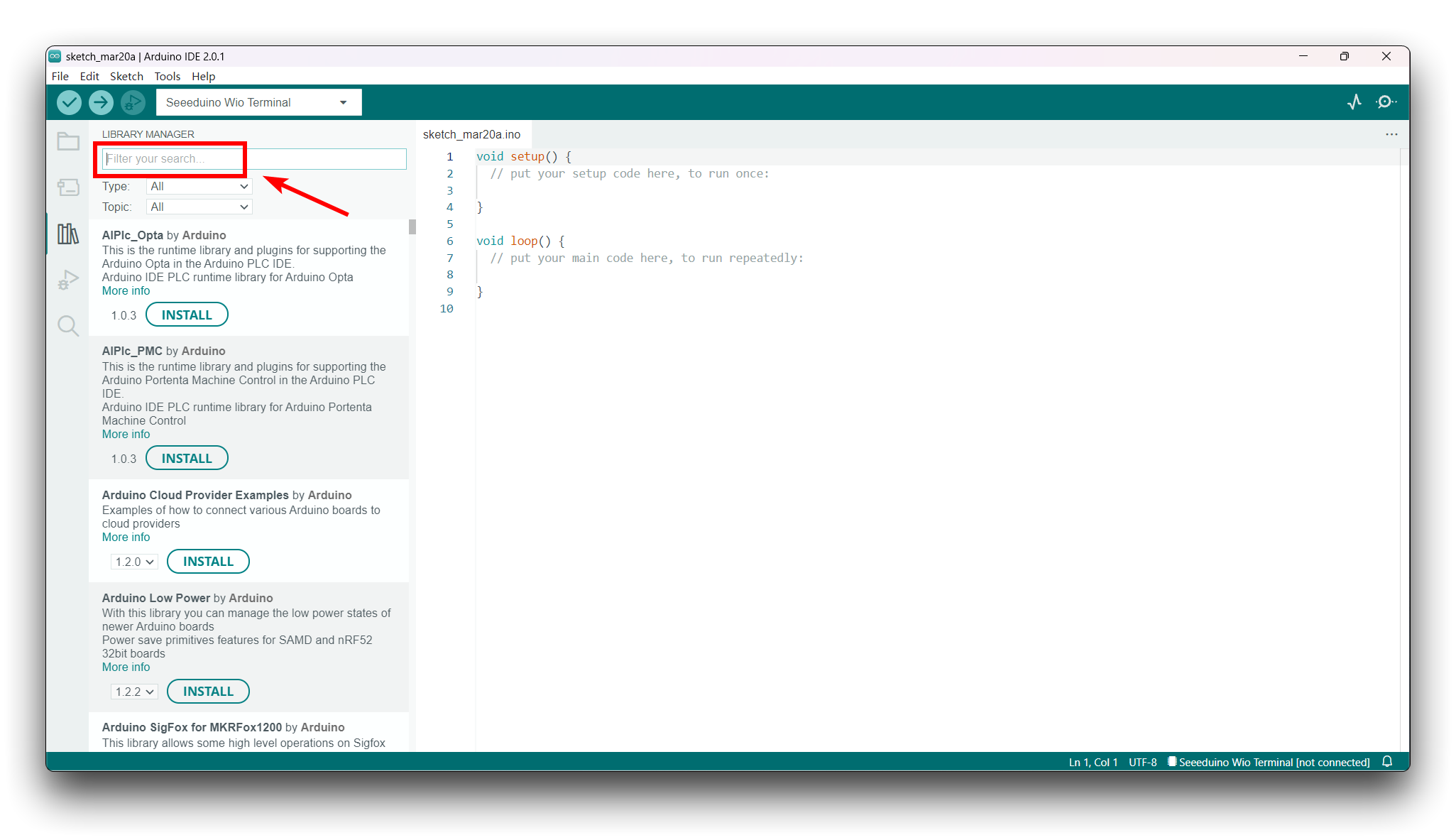Screen dimensions: 1456x840
Task: Click the Filter your search input field
Action: point(254,158)
